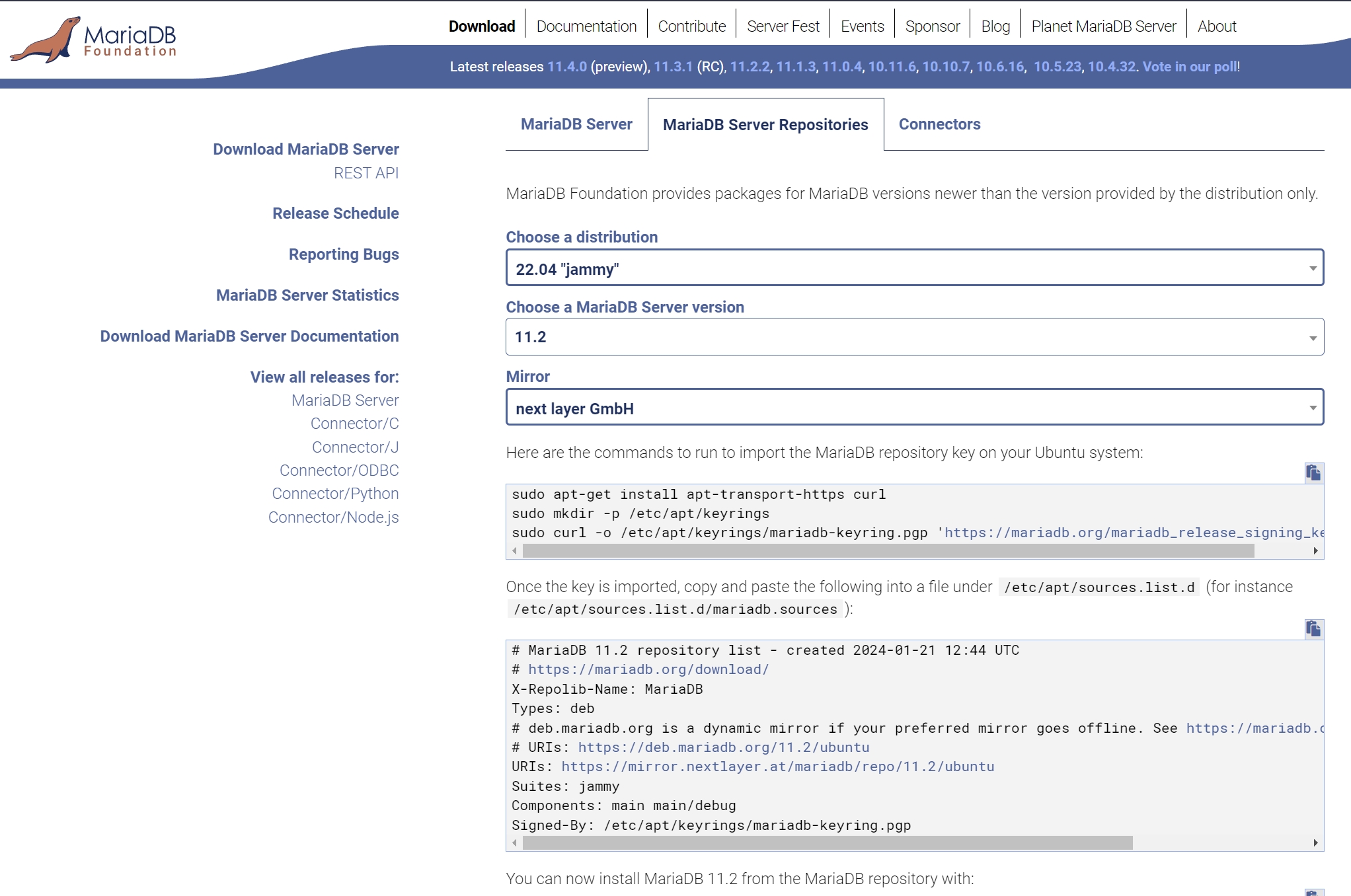Click 'sudo apt-get install apt-transport-https curl' line
The width and height of the screenshot is (1351, 896).
(x=699, y=494)
